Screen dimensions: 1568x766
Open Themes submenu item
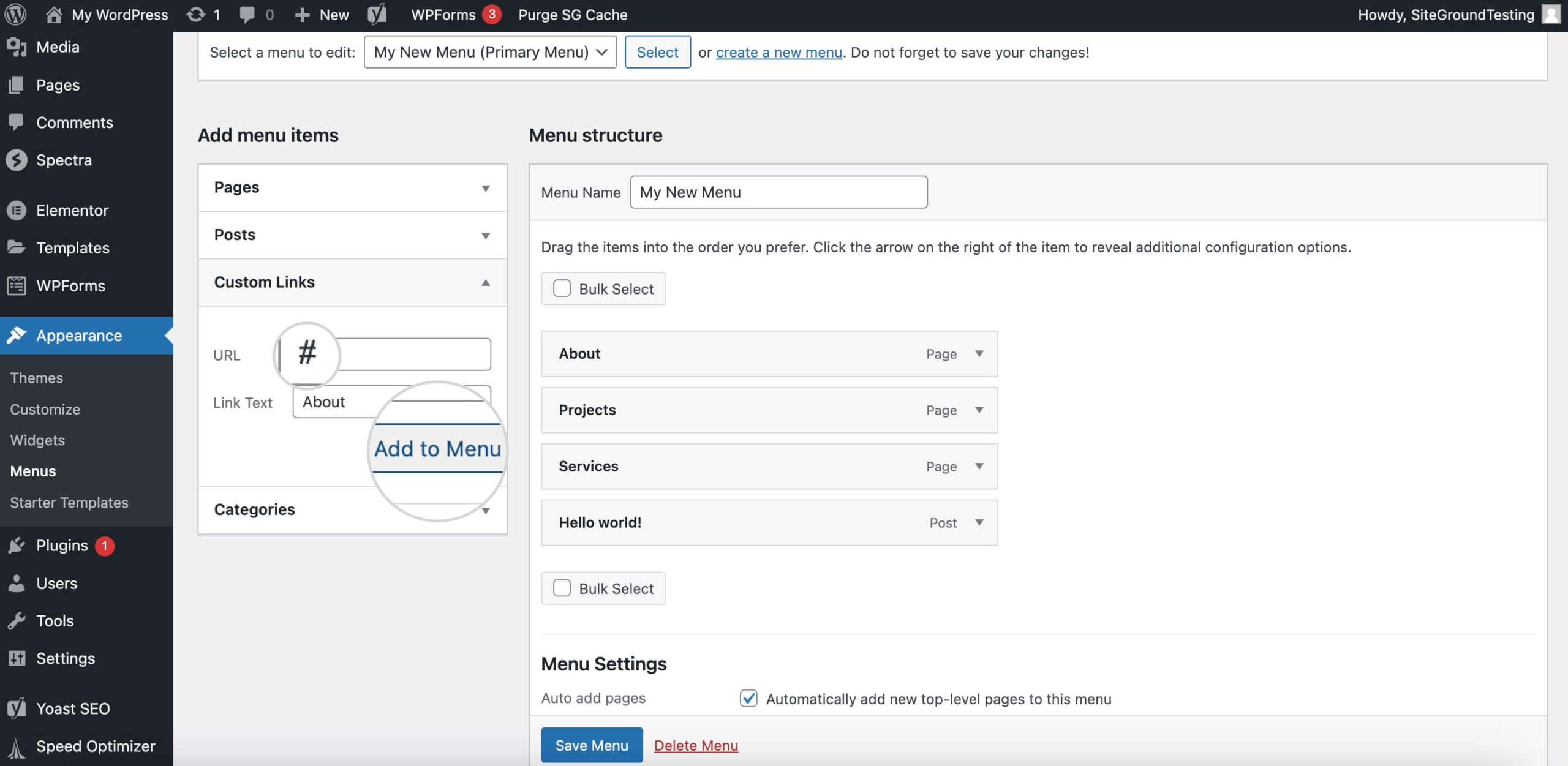[x=37, y=378]
